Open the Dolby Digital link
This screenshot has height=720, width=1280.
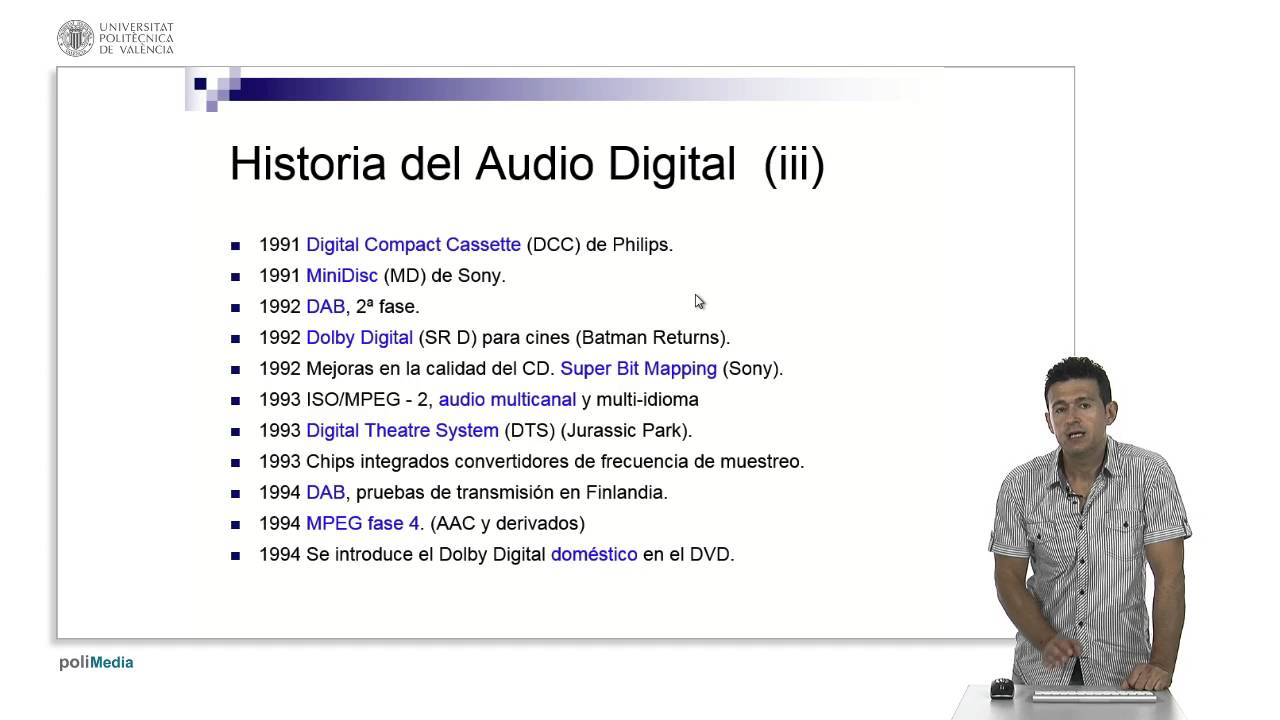[x=359, y=338]
